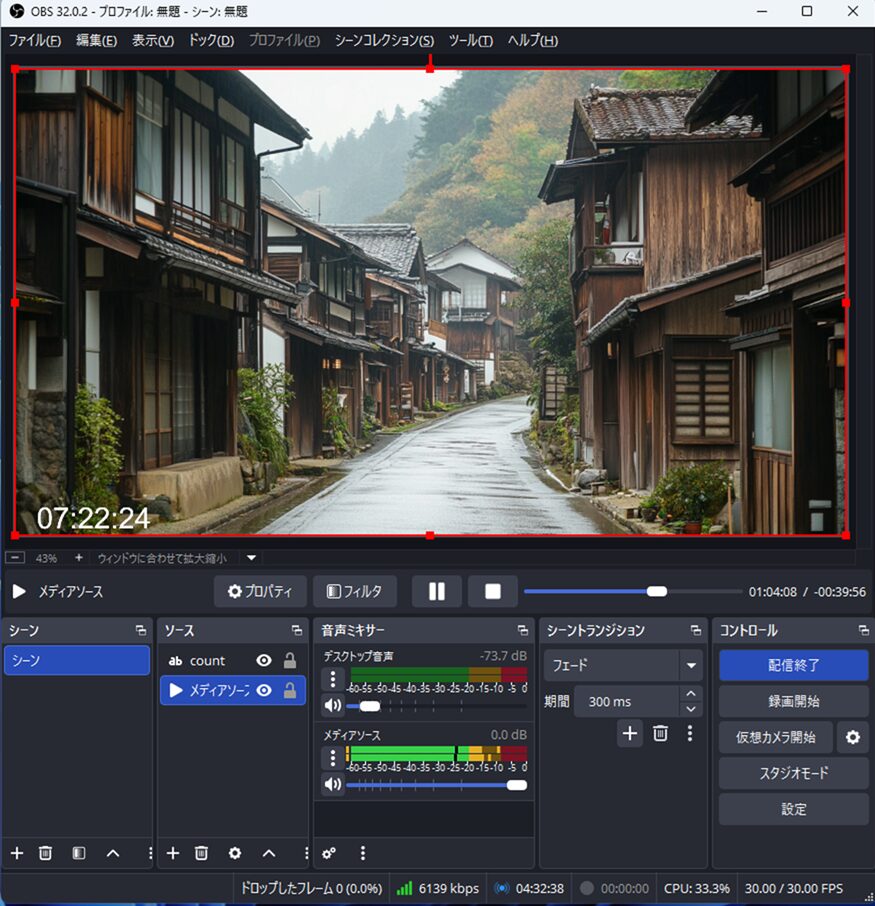
Task: Delete the selected scene with trash icon
Action: click(45, 853)
